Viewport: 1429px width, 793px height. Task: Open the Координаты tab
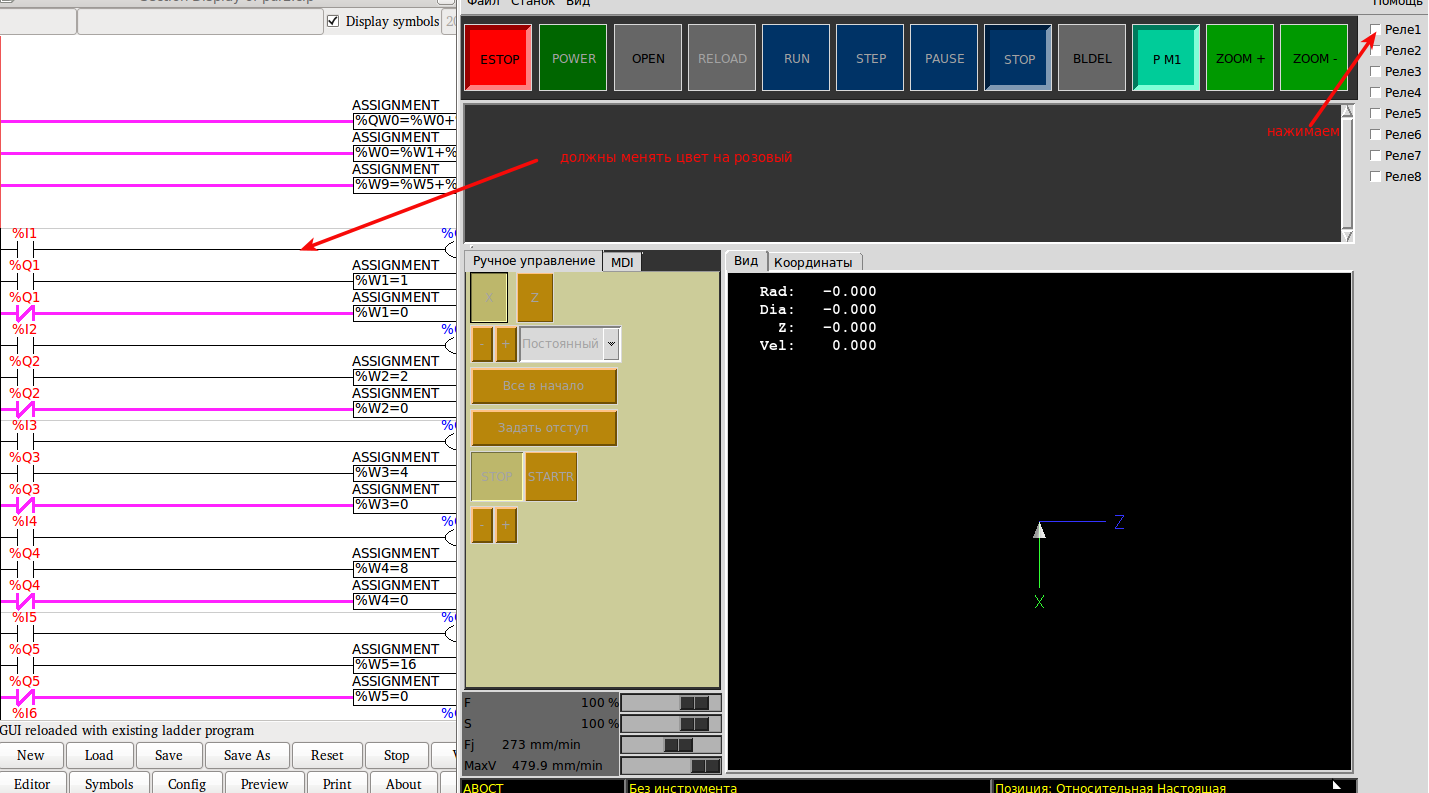click(813, 262)
